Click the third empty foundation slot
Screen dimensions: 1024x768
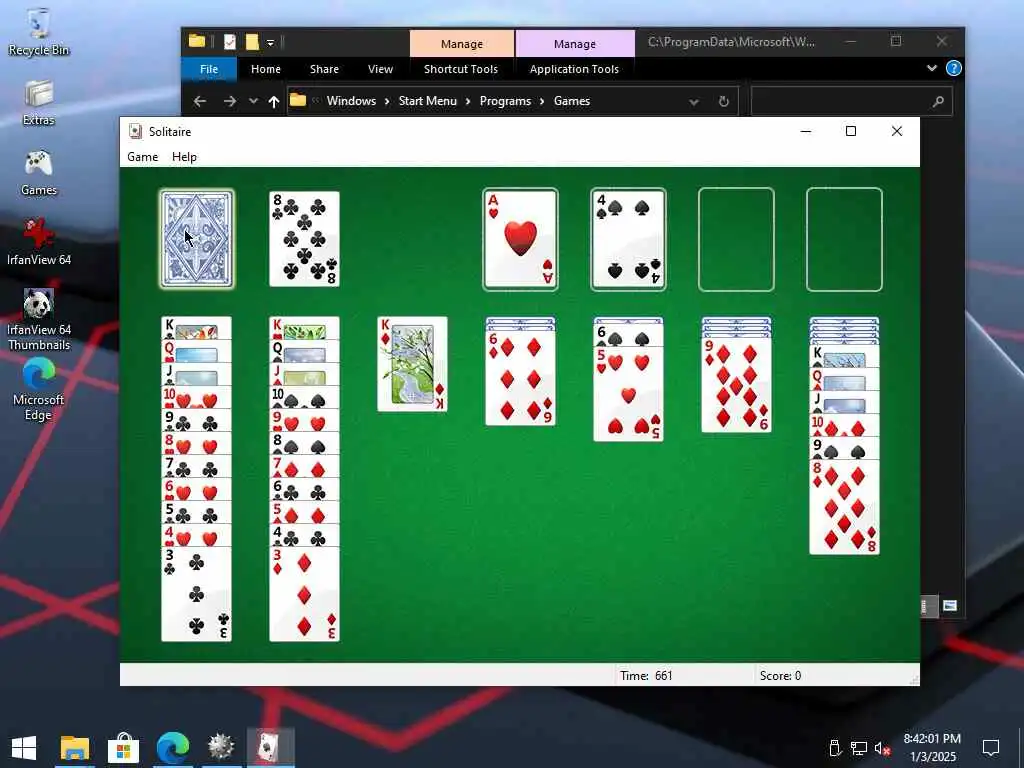736,239
